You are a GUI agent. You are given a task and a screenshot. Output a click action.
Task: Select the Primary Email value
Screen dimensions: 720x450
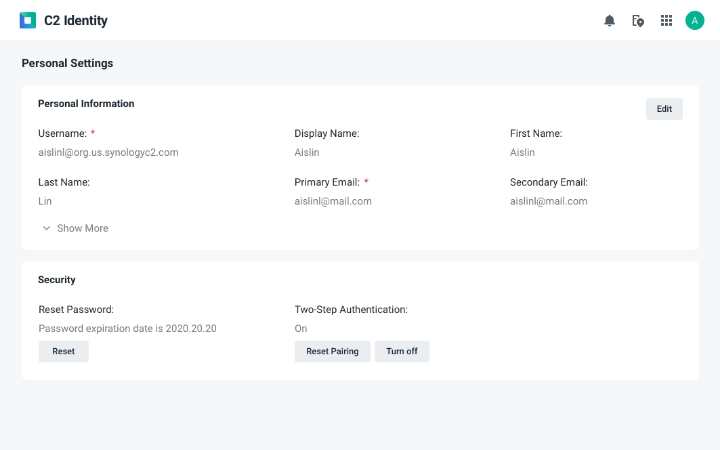pyautogui.click(x=333, y=201)
